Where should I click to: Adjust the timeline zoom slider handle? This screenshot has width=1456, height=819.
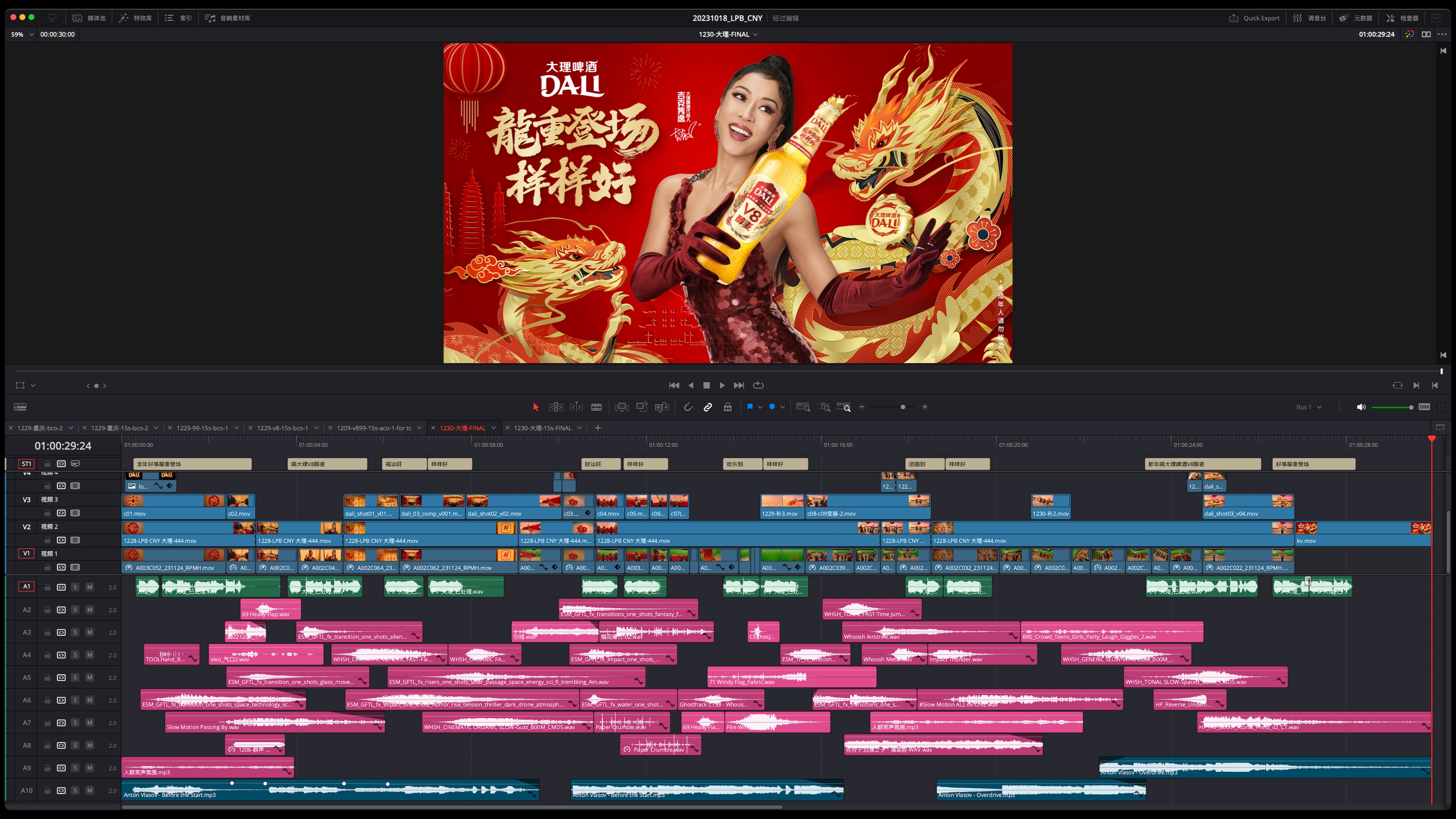pyautogui.click(x=903, y=407)
